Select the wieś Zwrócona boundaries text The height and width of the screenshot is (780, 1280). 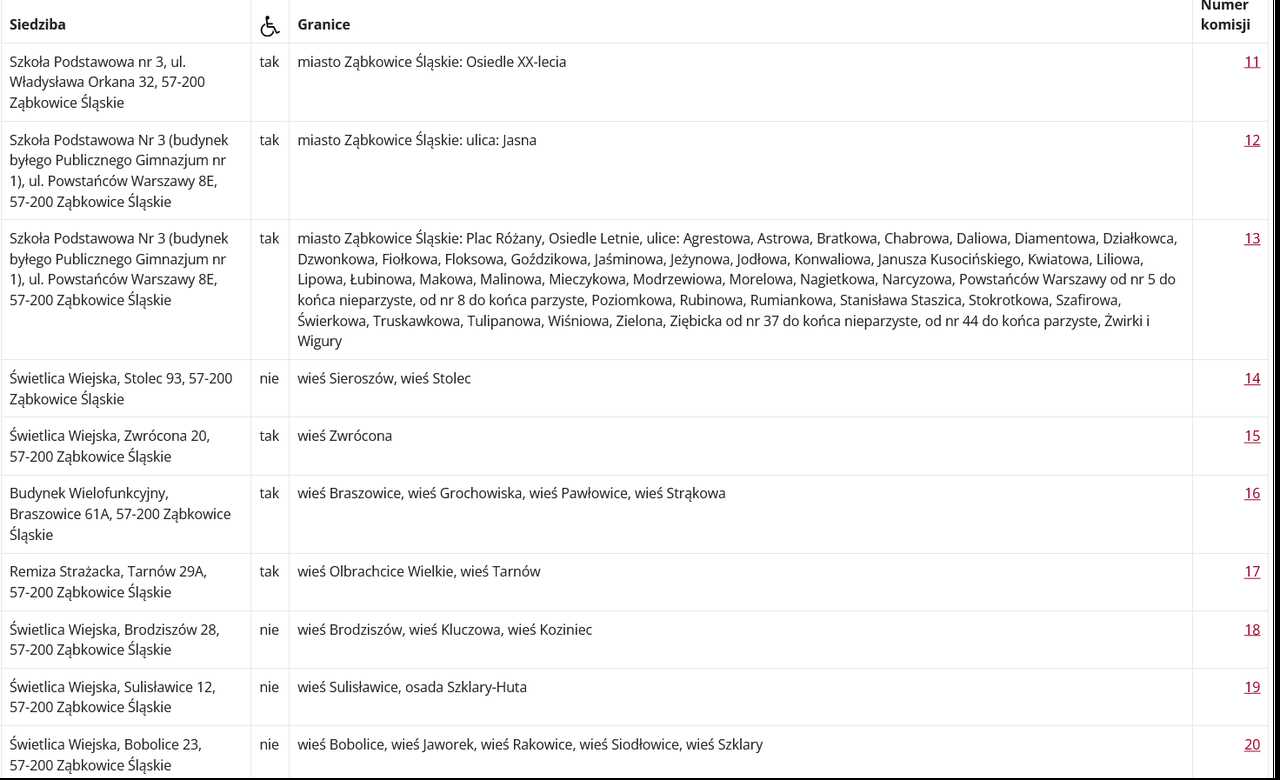coord(345,436)
